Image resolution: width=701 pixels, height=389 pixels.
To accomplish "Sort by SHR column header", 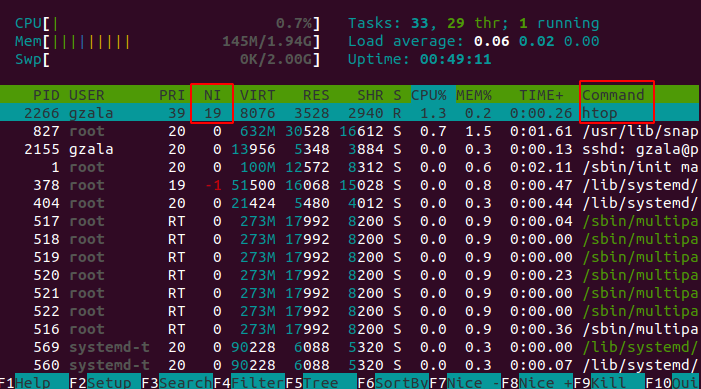I will click(x=370, y=95).
